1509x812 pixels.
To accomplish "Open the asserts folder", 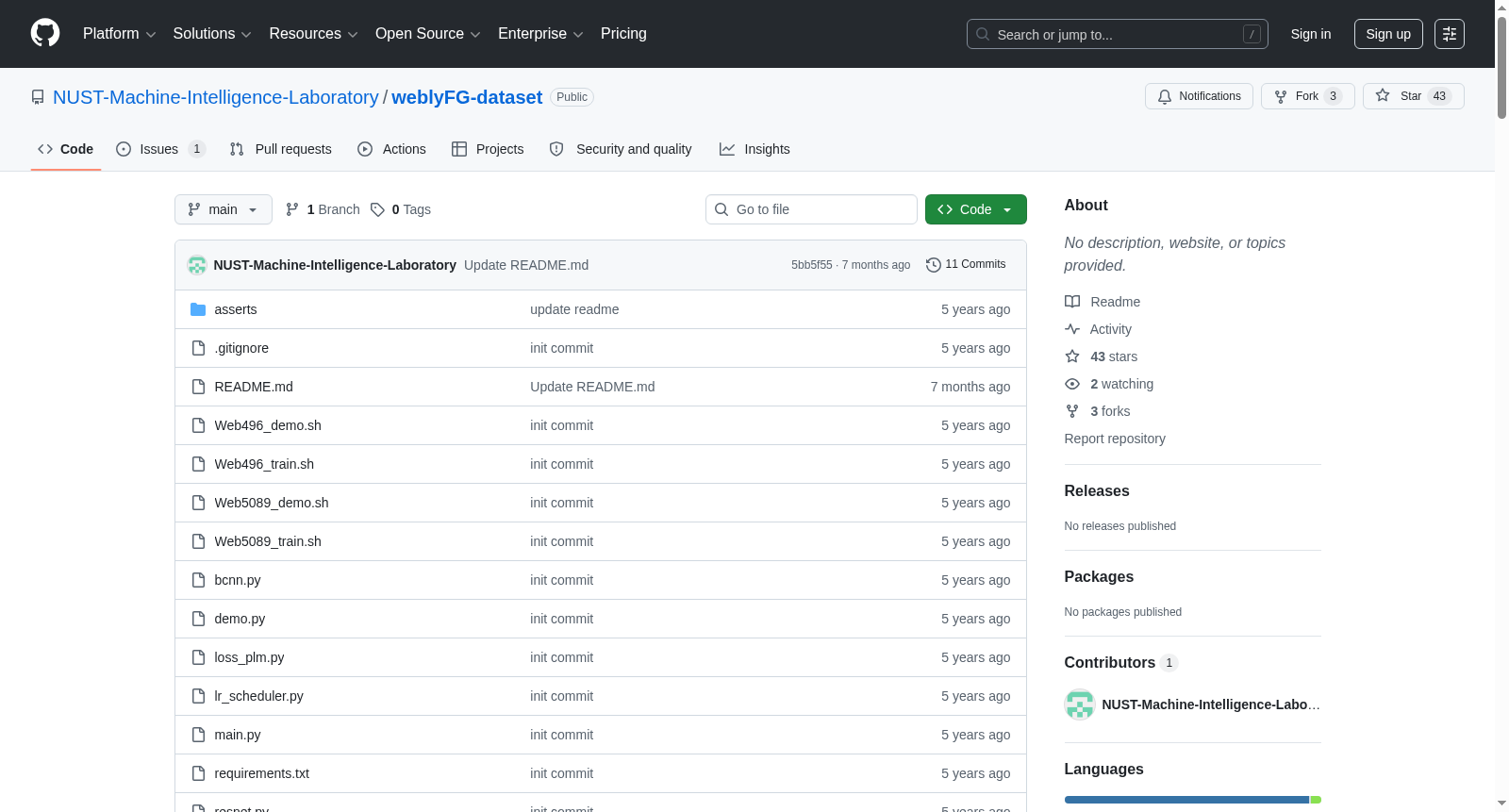I will pyautogui.click(x=235, y=309).
